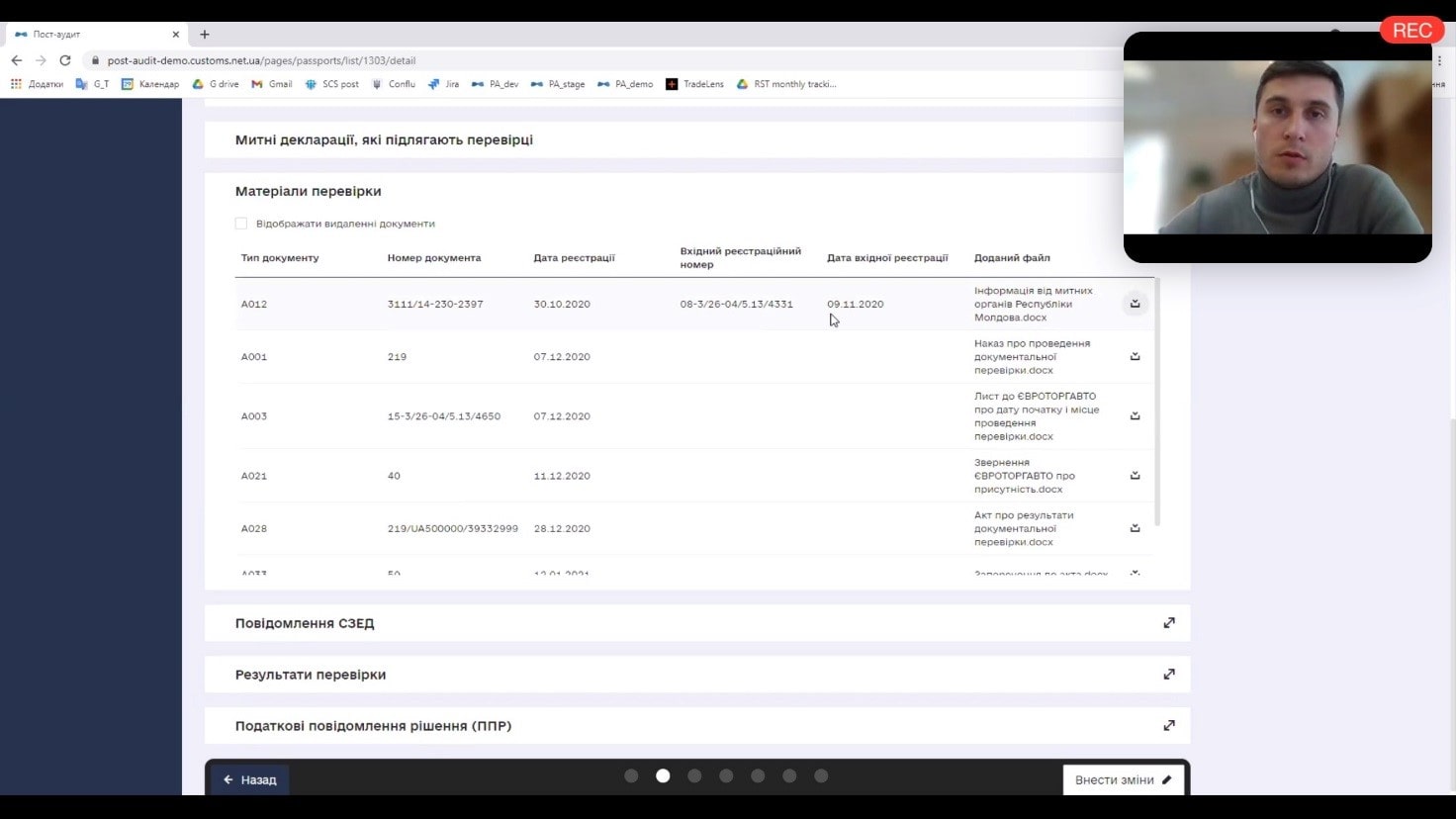Open the RST monthly tracki... bookmark
The height and width of the screenshot is (819, 1456).
(x=786, y=84)
